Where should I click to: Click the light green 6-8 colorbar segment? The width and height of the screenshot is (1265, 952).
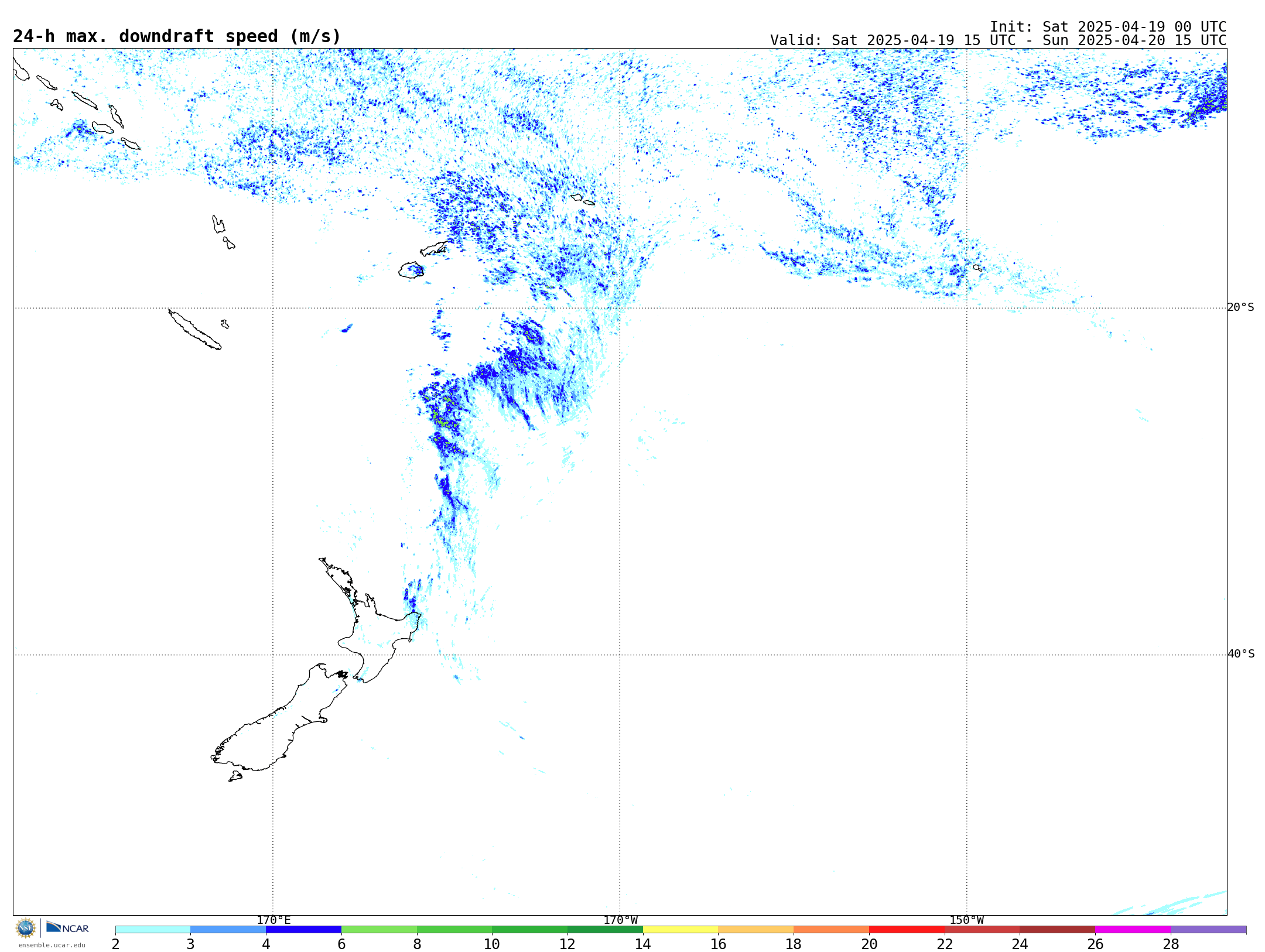tap(379, 930)
